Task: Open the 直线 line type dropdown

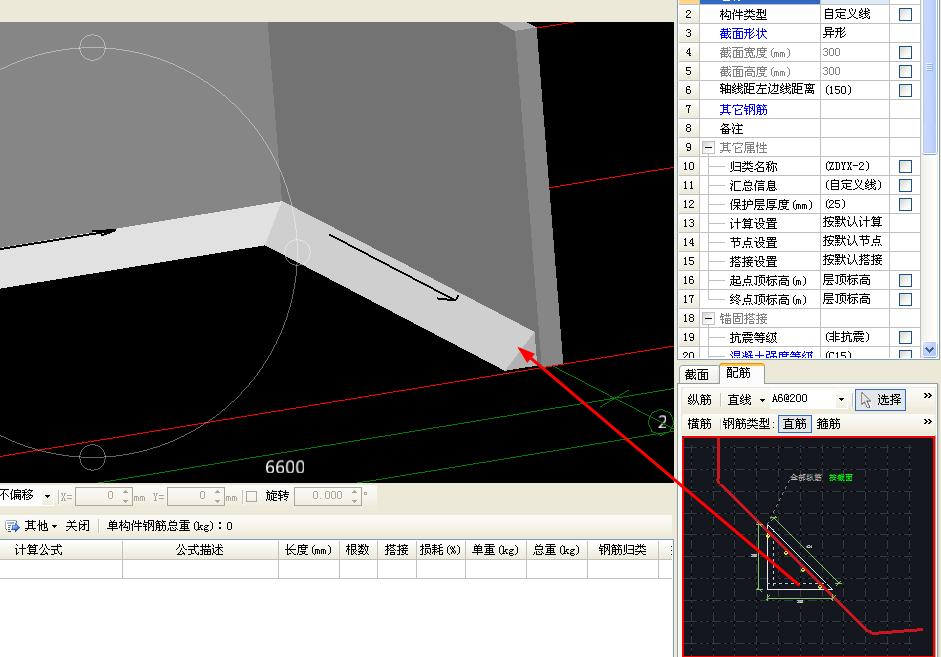Action: click(x=762, y=399)
